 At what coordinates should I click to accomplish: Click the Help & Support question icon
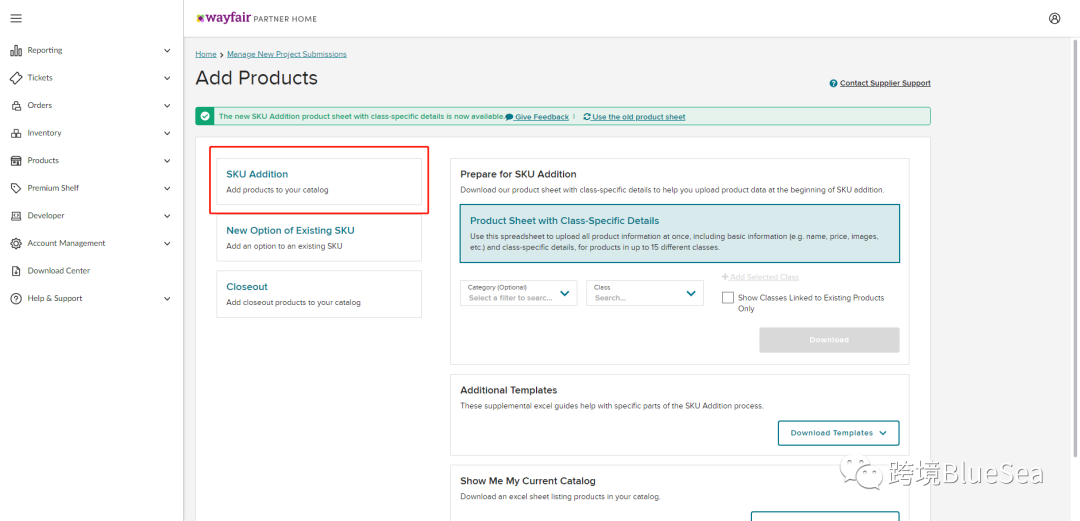16,298
